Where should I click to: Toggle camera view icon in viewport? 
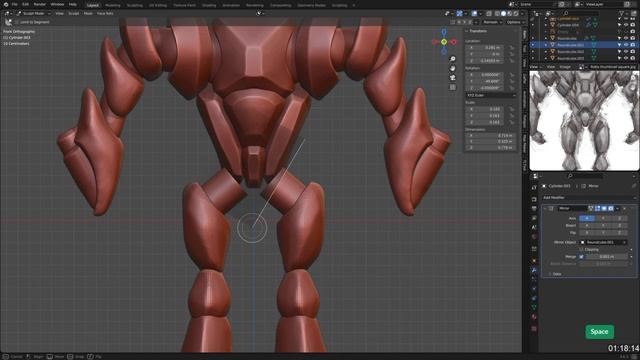click(453, 78)
